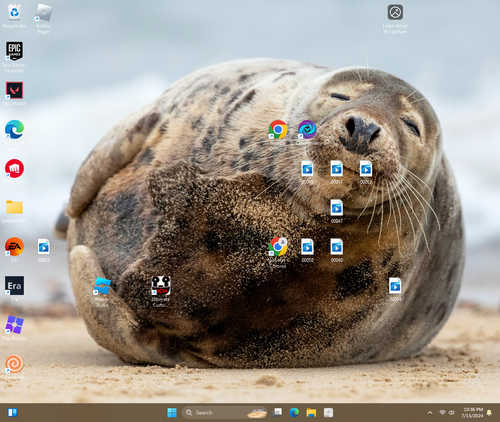Click the taskbar Search box
The height and width of the screenshot is (422, 500).
224,413
